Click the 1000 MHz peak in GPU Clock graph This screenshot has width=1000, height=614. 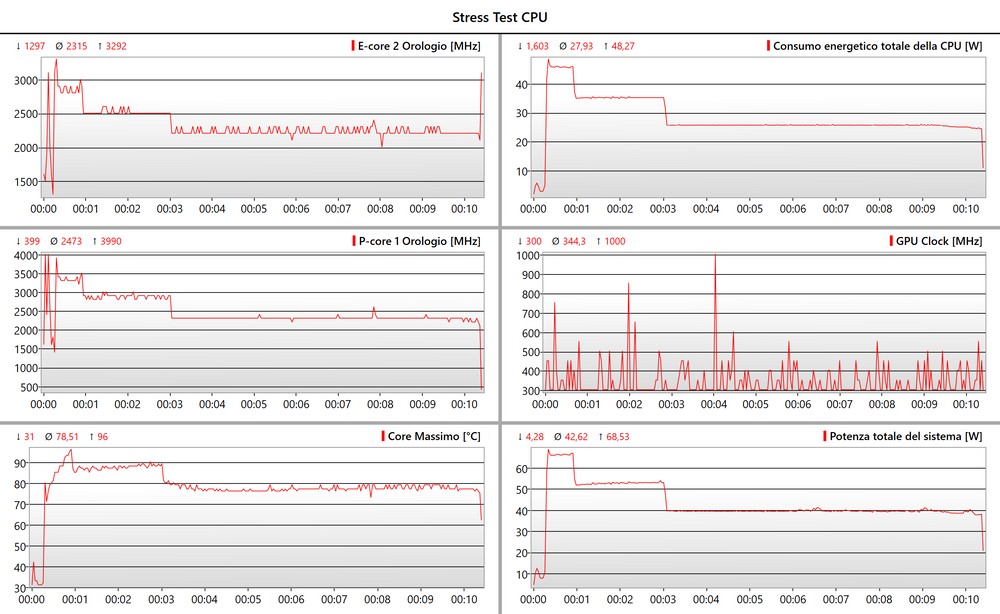(715, 257)
